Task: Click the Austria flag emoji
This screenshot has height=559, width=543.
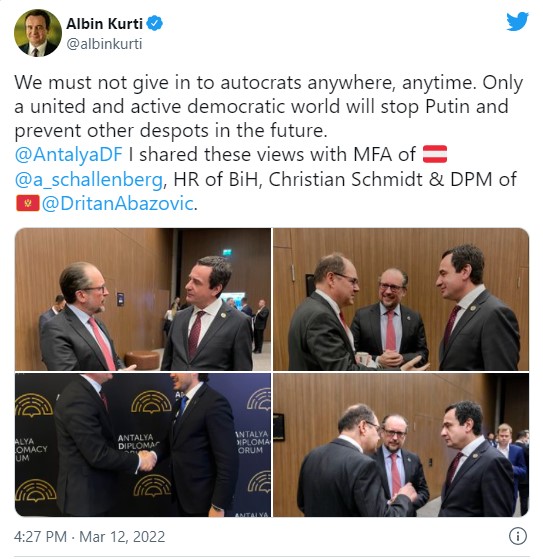Action: (x=435, y=154)
